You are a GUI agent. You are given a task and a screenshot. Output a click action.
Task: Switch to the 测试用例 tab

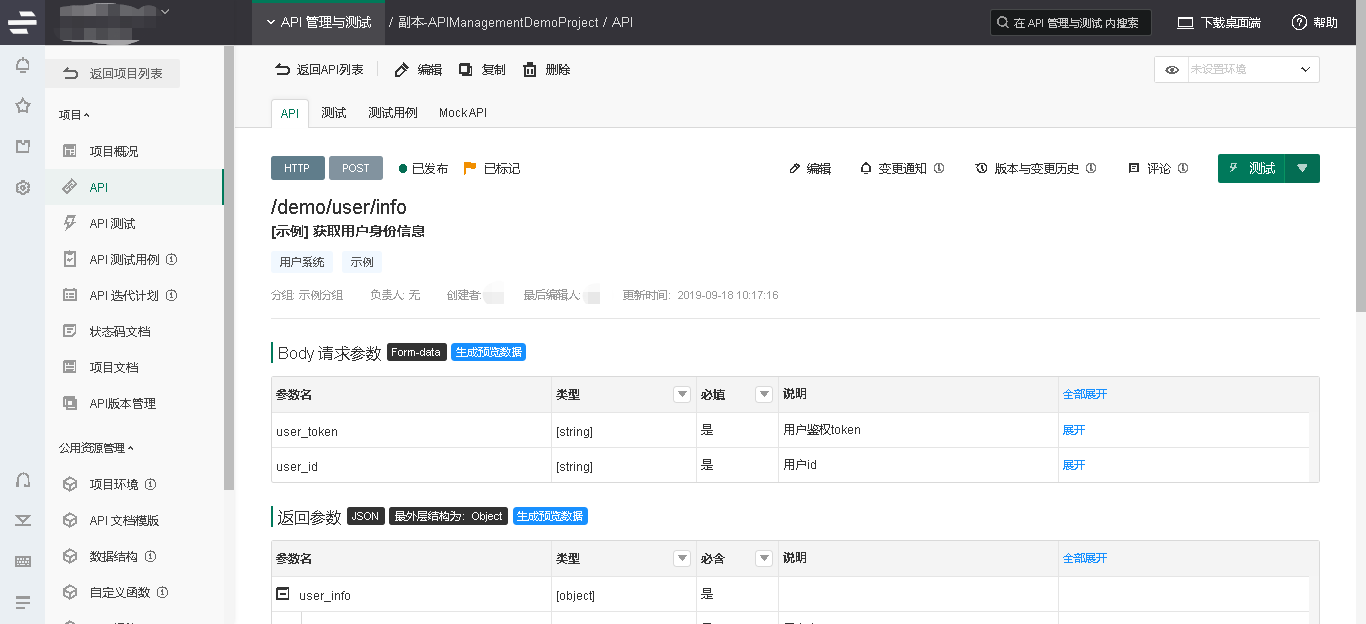pos(393,113)
